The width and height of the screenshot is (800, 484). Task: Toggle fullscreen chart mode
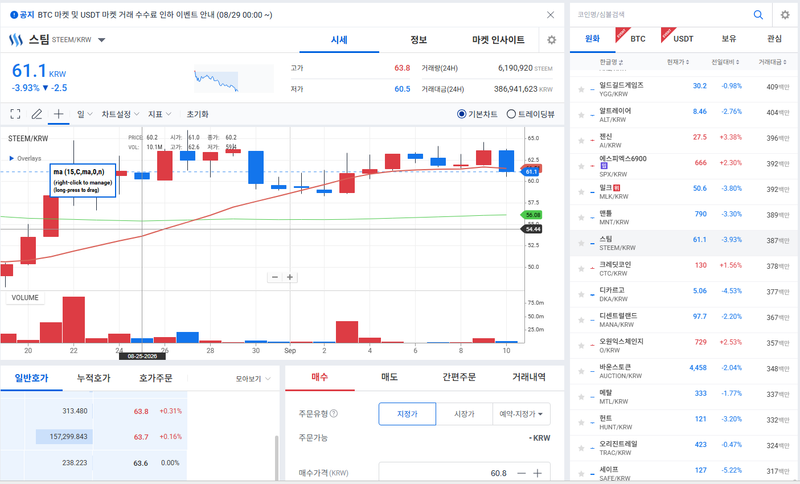[15, 114]
